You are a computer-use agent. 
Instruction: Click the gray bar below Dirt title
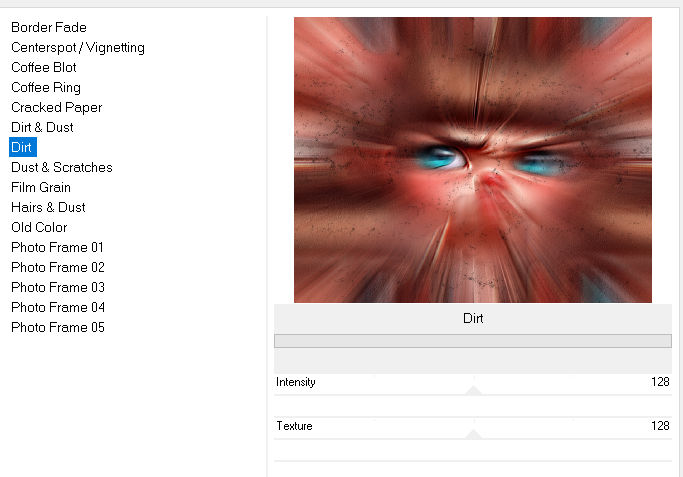coord(472,341)
